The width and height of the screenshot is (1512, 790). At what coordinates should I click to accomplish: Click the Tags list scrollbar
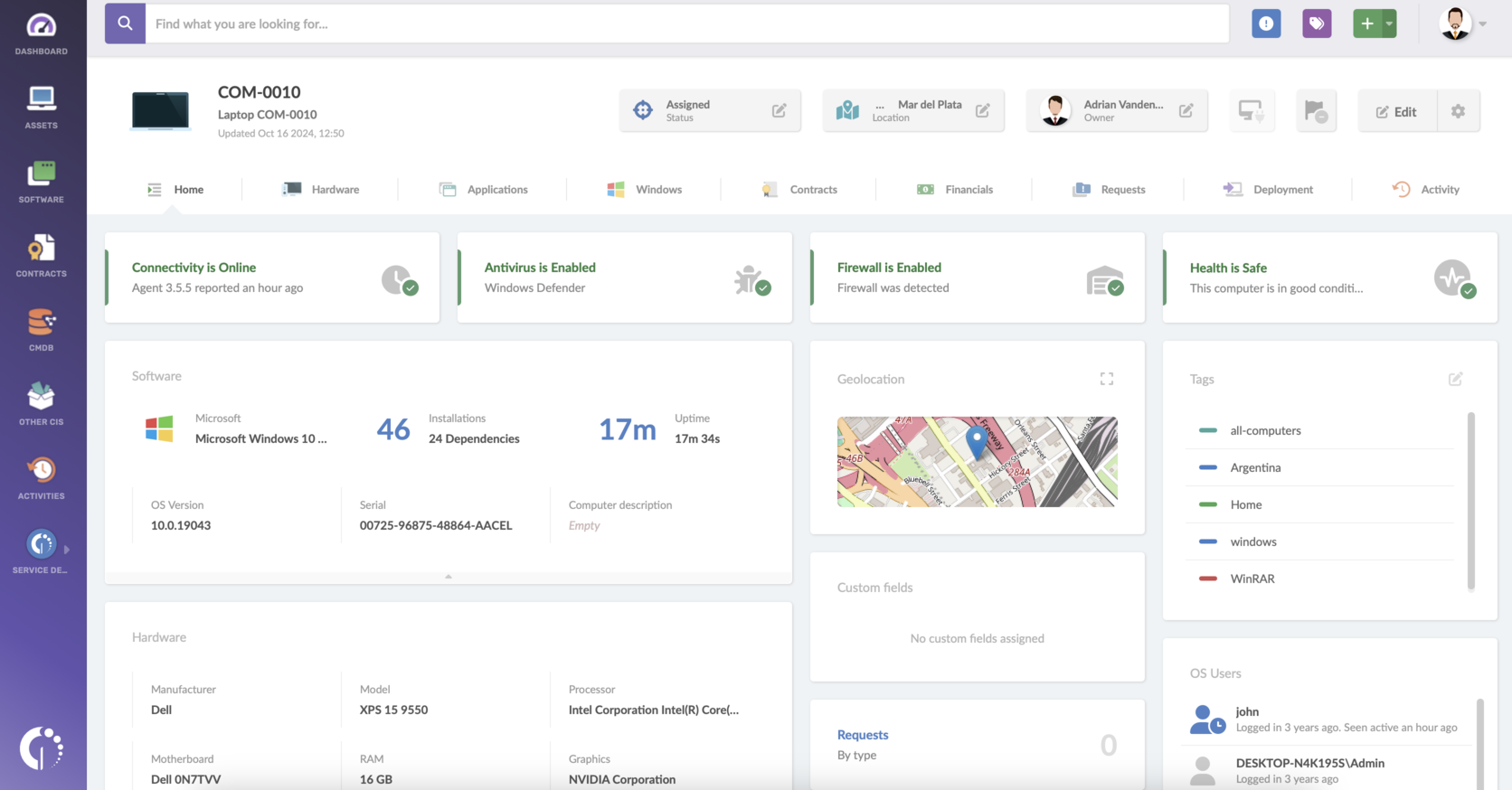click(1470, 501)
